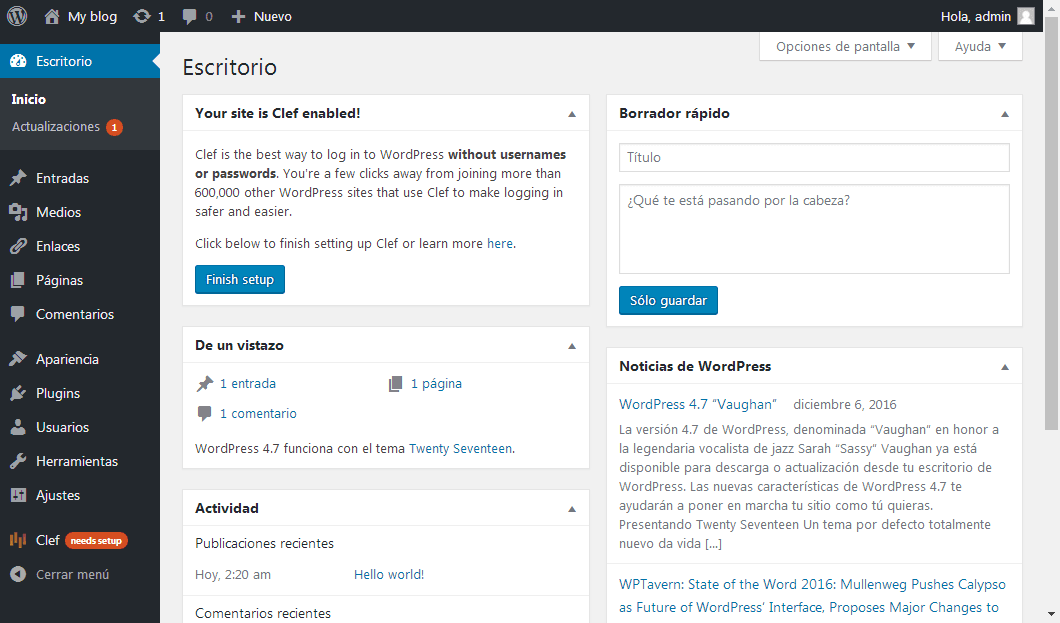Follow the 'here' link in Clef panel
1060x623 pixels.
[x=500, y=243]
